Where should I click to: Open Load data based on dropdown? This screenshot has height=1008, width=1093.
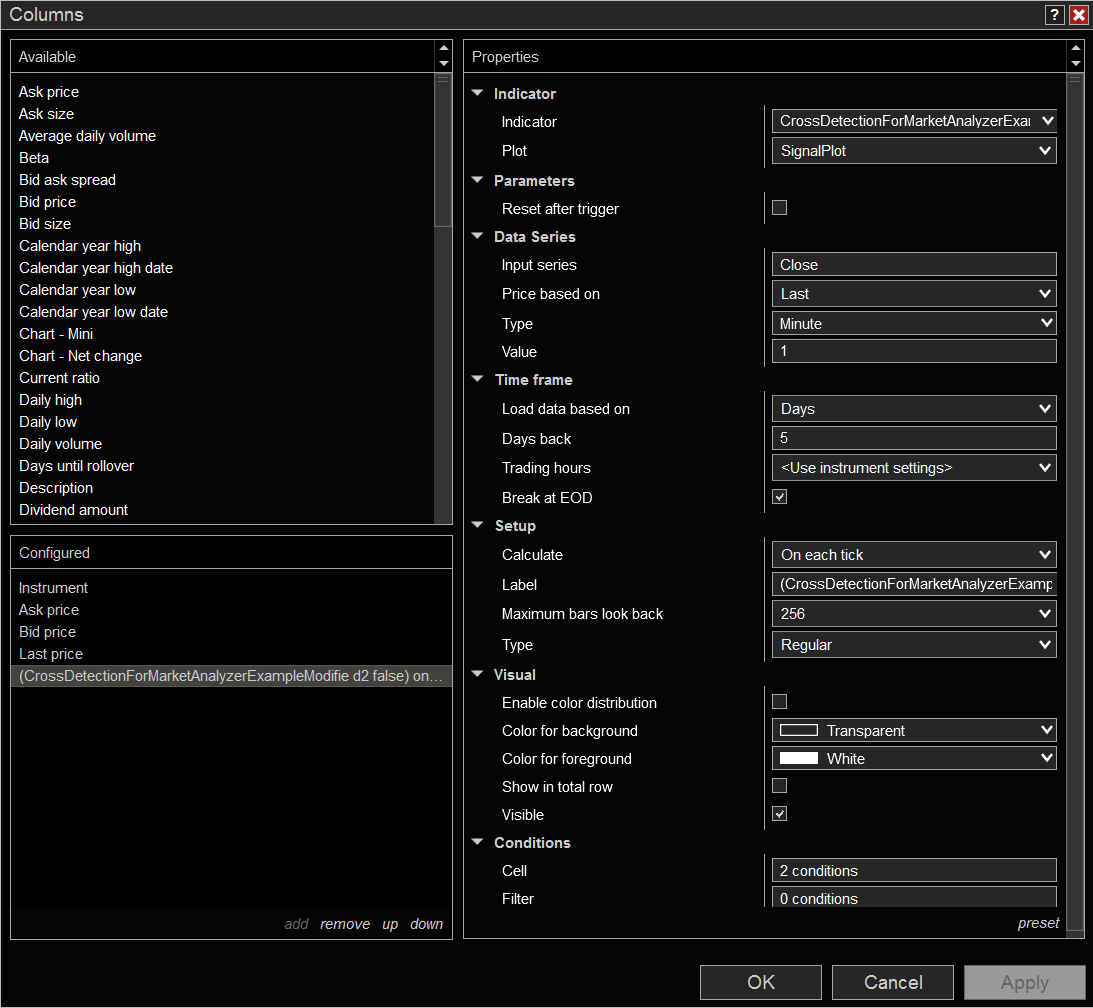tap(914, 408)
